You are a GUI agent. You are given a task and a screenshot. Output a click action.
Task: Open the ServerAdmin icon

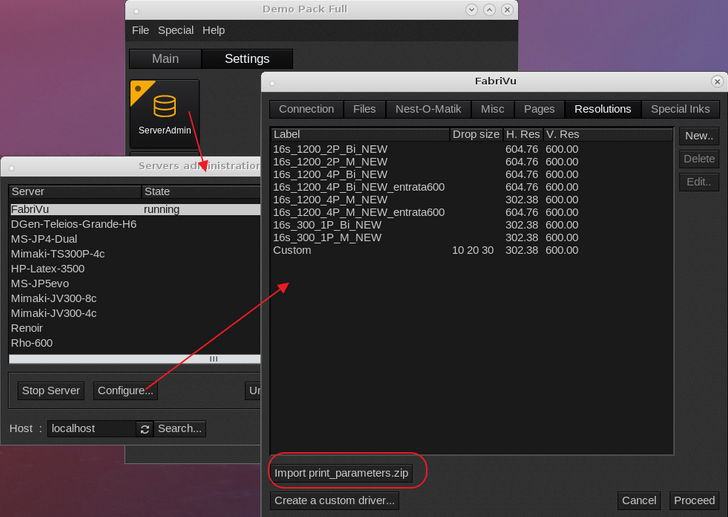(164, 112)
